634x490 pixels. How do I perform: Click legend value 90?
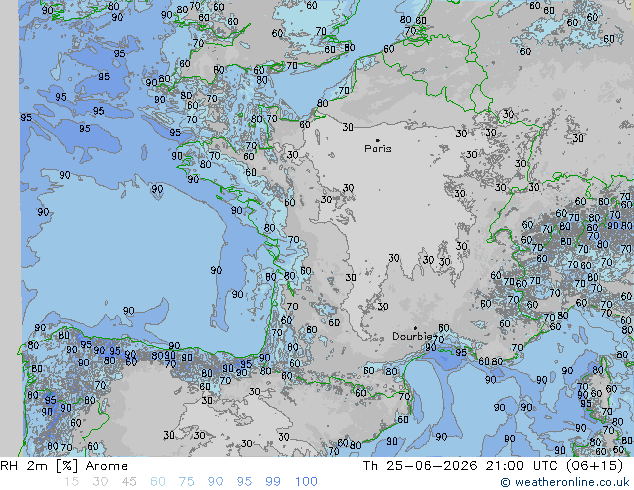(x=215, y=482)
